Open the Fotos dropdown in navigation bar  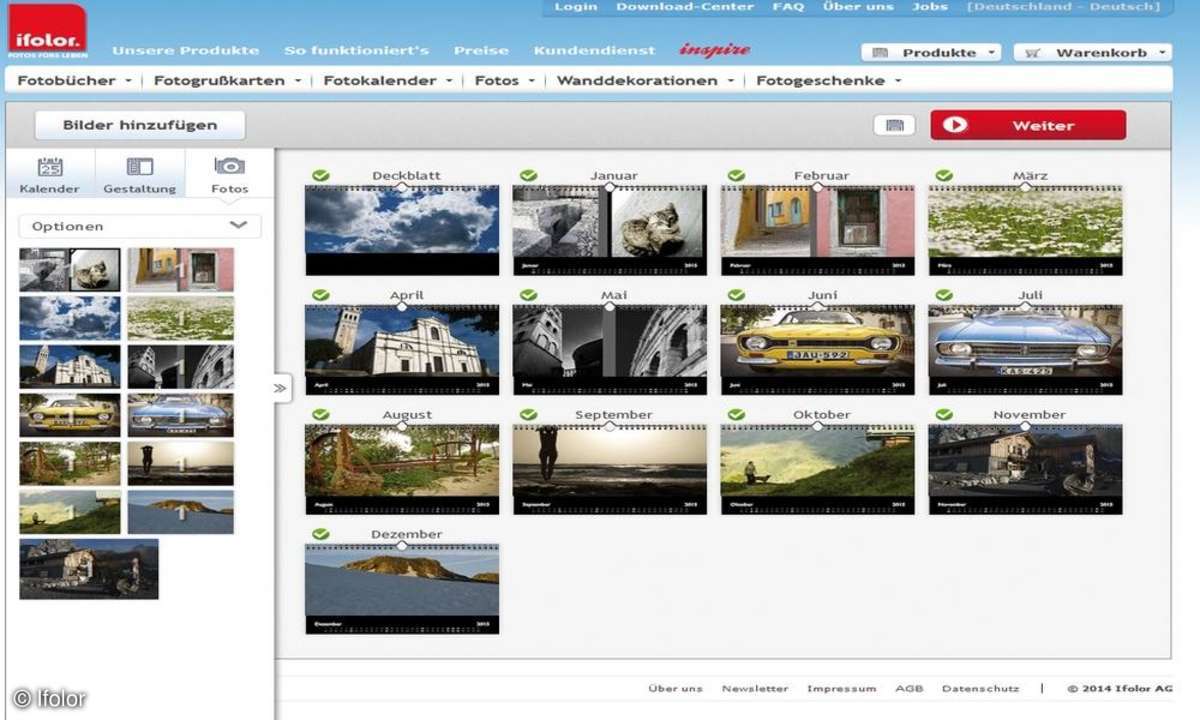click(505, 80)
